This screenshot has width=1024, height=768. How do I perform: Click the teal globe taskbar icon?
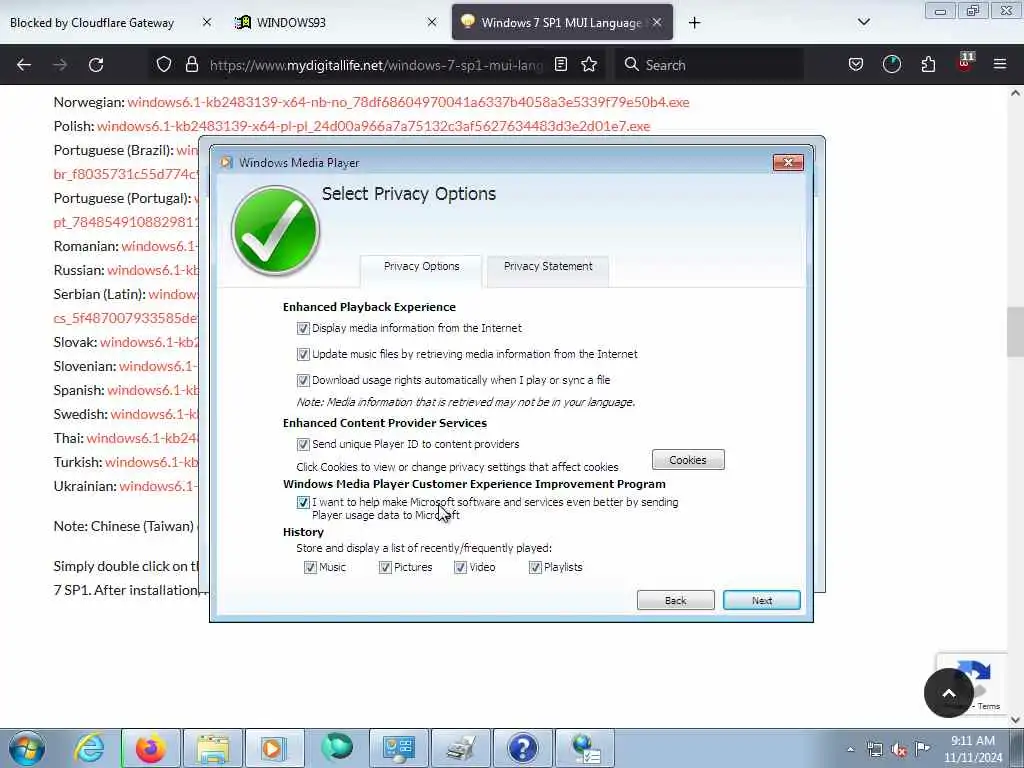pyautogui.click(x=336, y=748)
